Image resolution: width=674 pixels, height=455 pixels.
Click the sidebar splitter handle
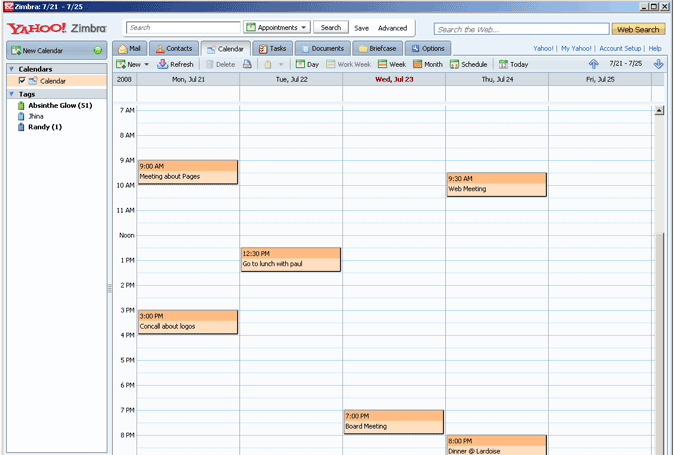[110, 288]
